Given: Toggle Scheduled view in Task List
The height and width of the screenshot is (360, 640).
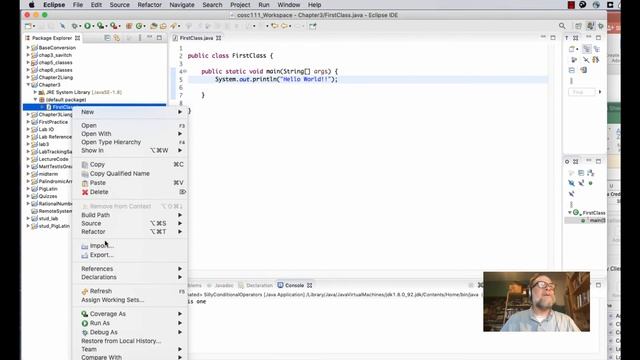Looking at the screenshot, I should pyautogui.click(x=596, y=49).
